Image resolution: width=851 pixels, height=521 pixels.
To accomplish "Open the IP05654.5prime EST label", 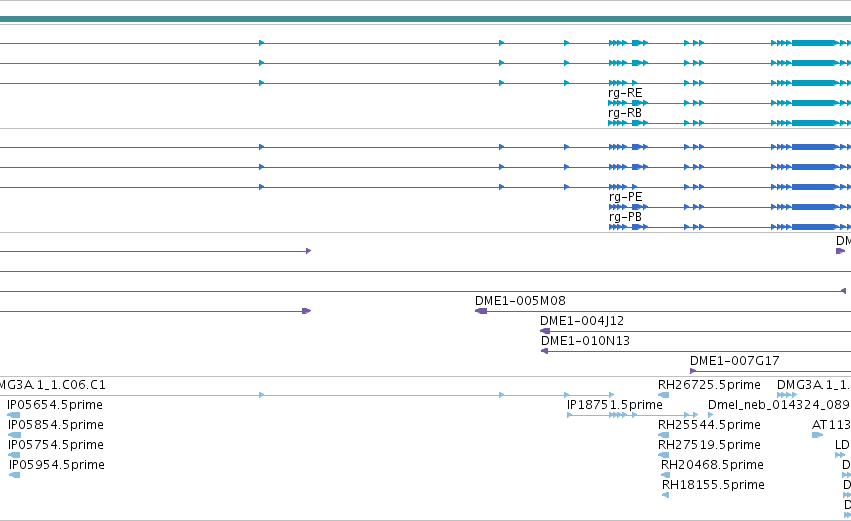I will pos(55,405).
